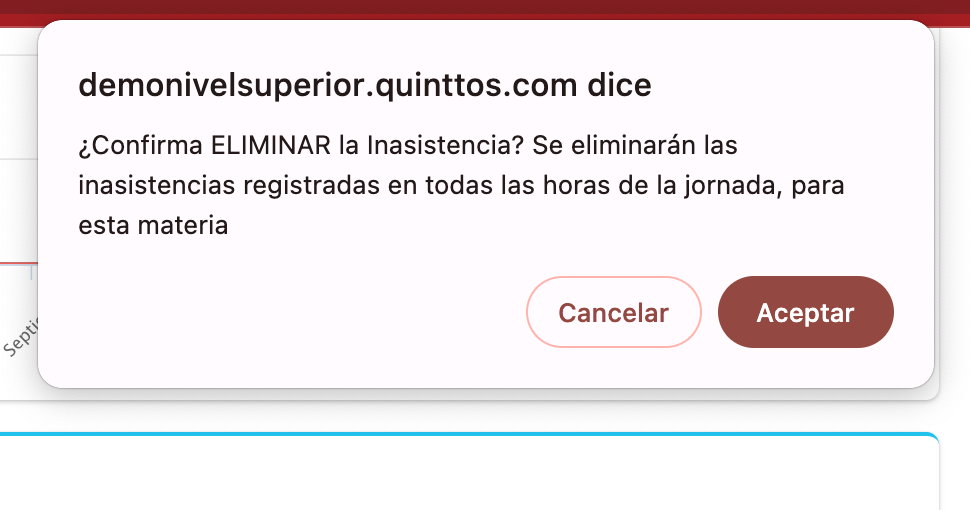Click 'Se eliminarán las' text in the message

click(635, 145)
